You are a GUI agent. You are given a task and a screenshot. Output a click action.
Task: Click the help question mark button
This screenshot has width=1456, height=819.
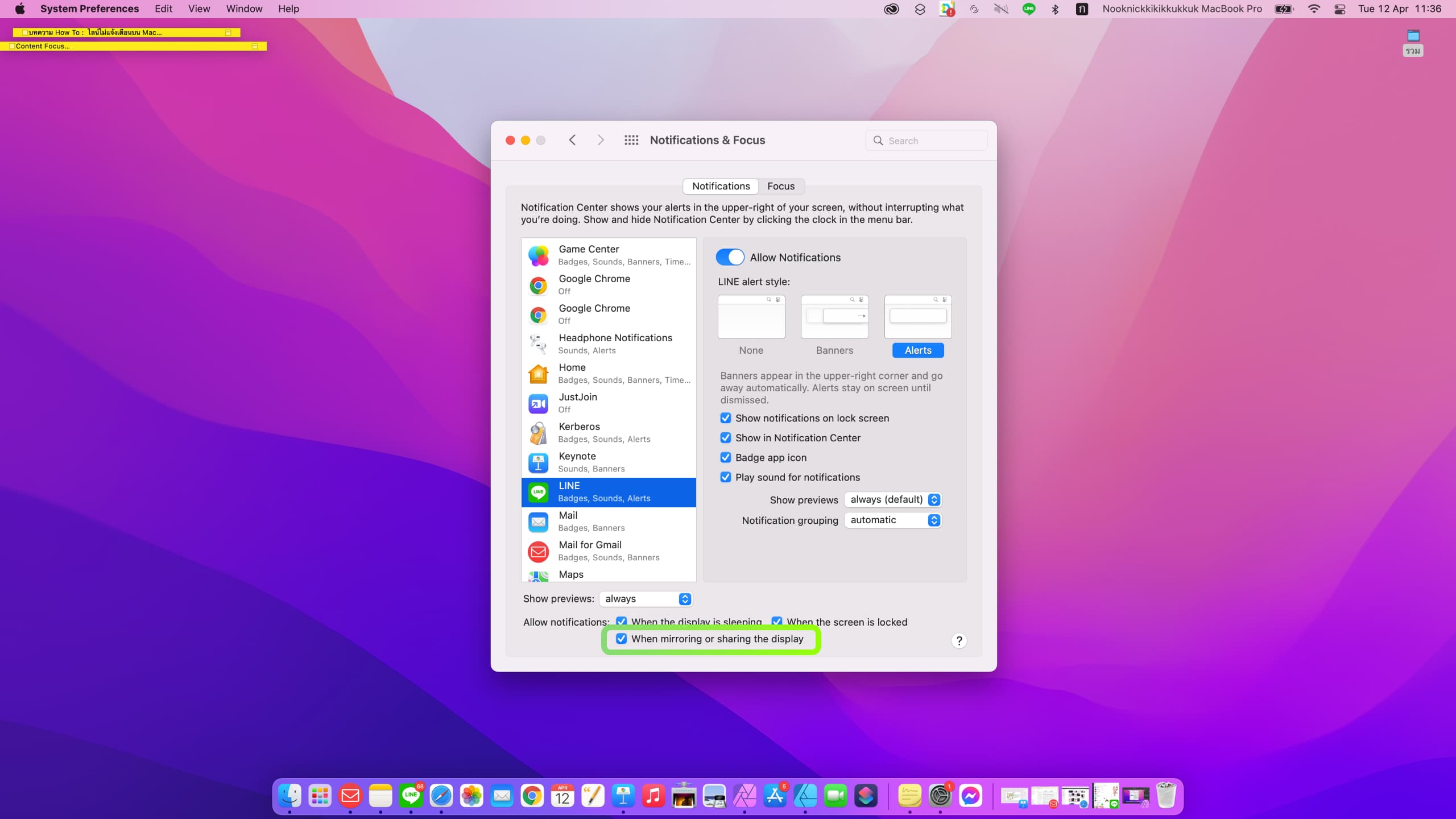coord(959,641)
